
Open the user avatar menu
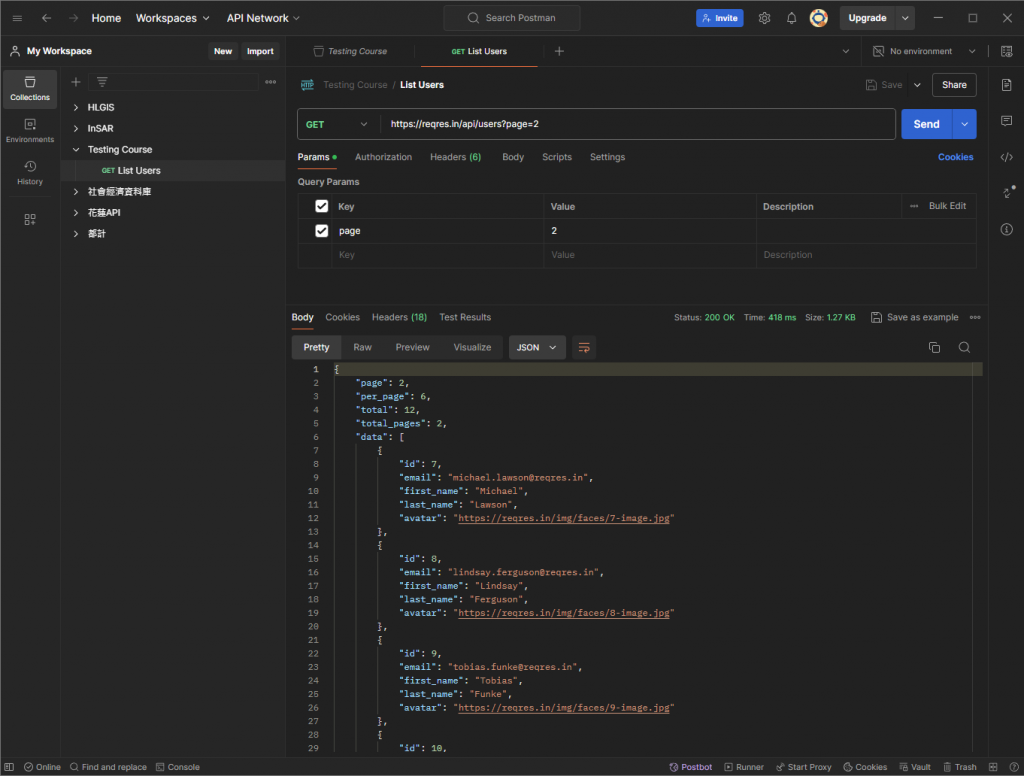(818, 18)
